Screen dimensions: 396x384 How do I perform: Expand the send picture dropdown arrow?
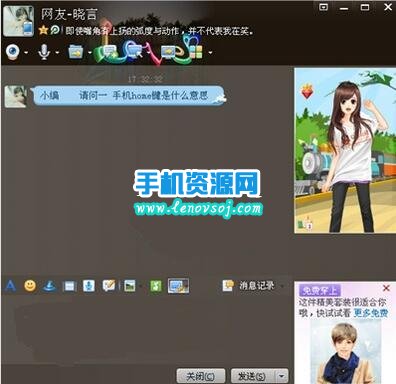[141, 286]
